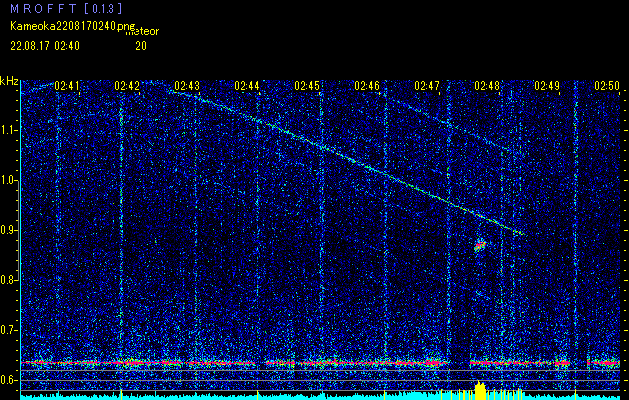
Task: Click the bright red meteor echo blob
Action: point(480,246)
